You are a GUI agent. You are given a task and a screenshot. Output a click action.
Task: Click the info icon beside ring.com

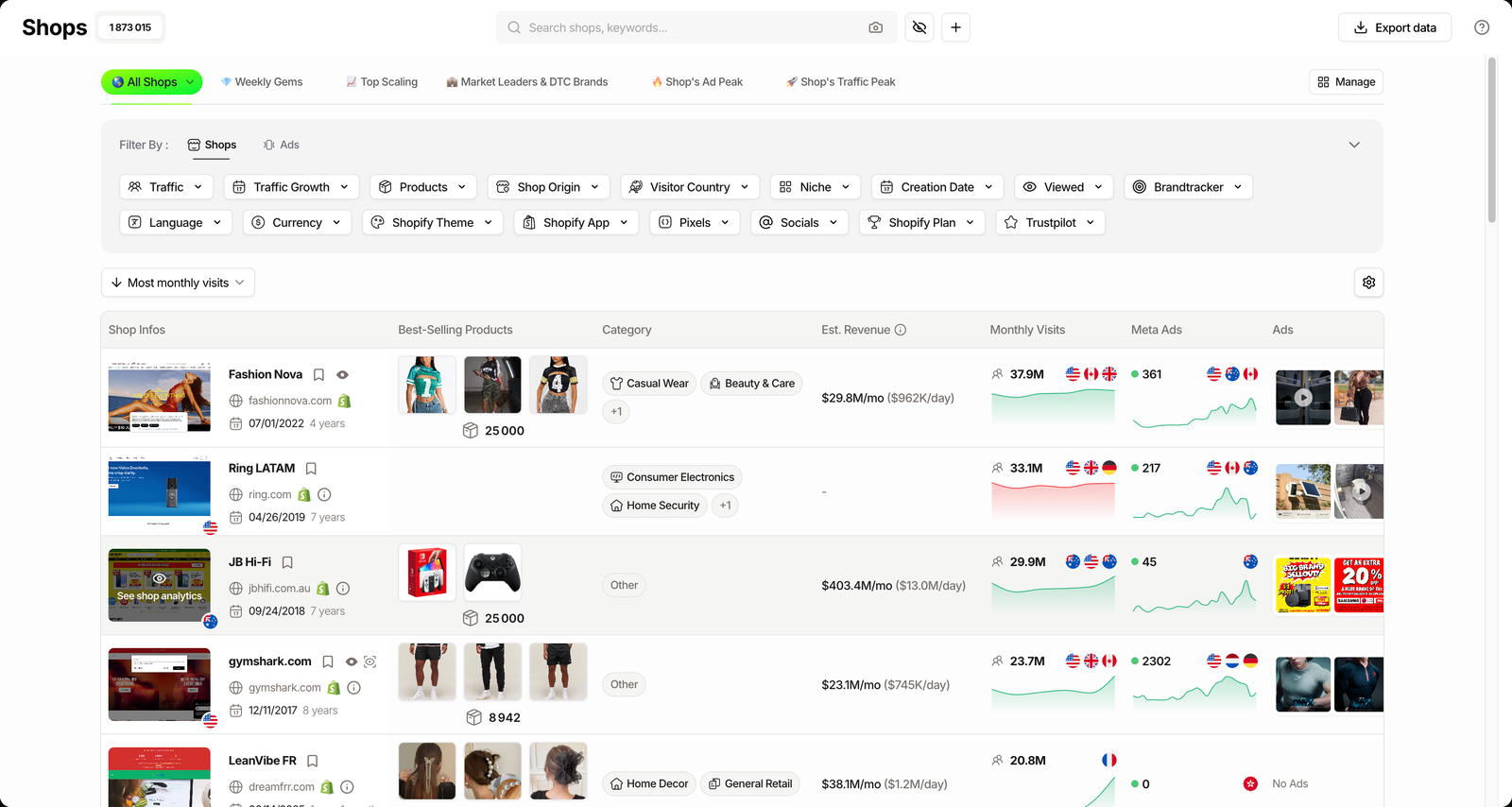click(324, 494)
